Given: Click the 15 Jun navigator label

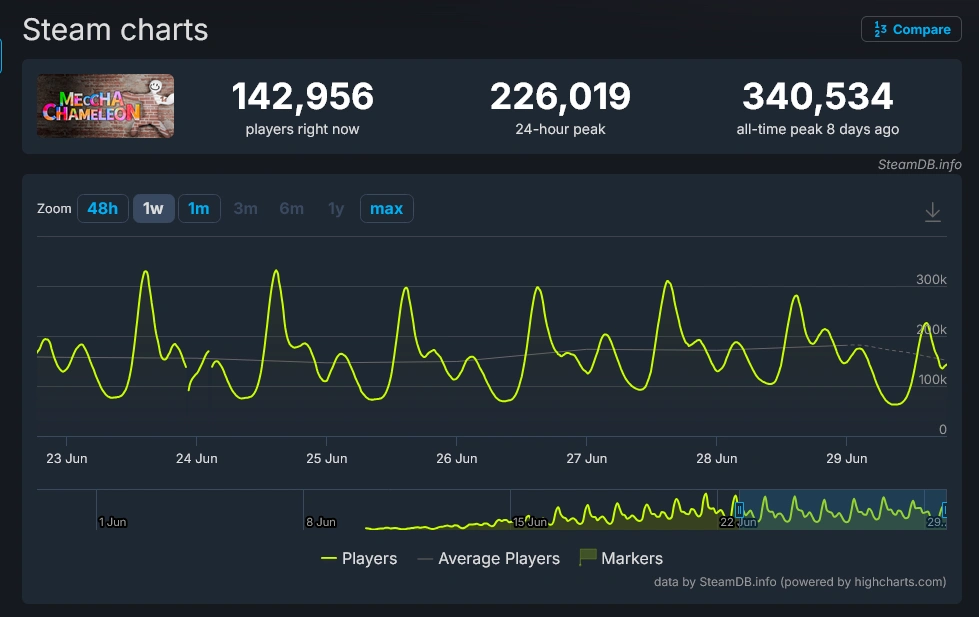Looking at the screenshot, I should tap(529, 521).
